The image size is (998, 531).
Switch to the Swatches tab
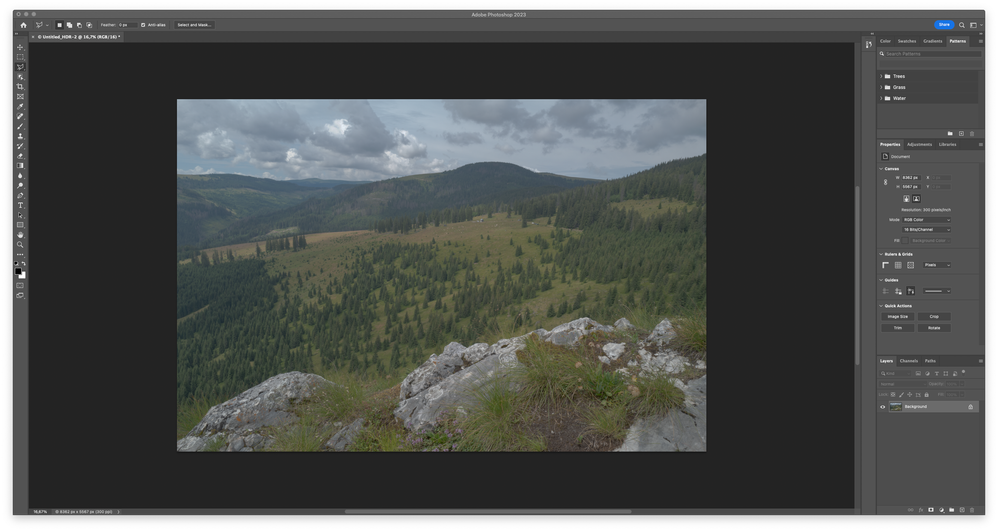point(907,41)
